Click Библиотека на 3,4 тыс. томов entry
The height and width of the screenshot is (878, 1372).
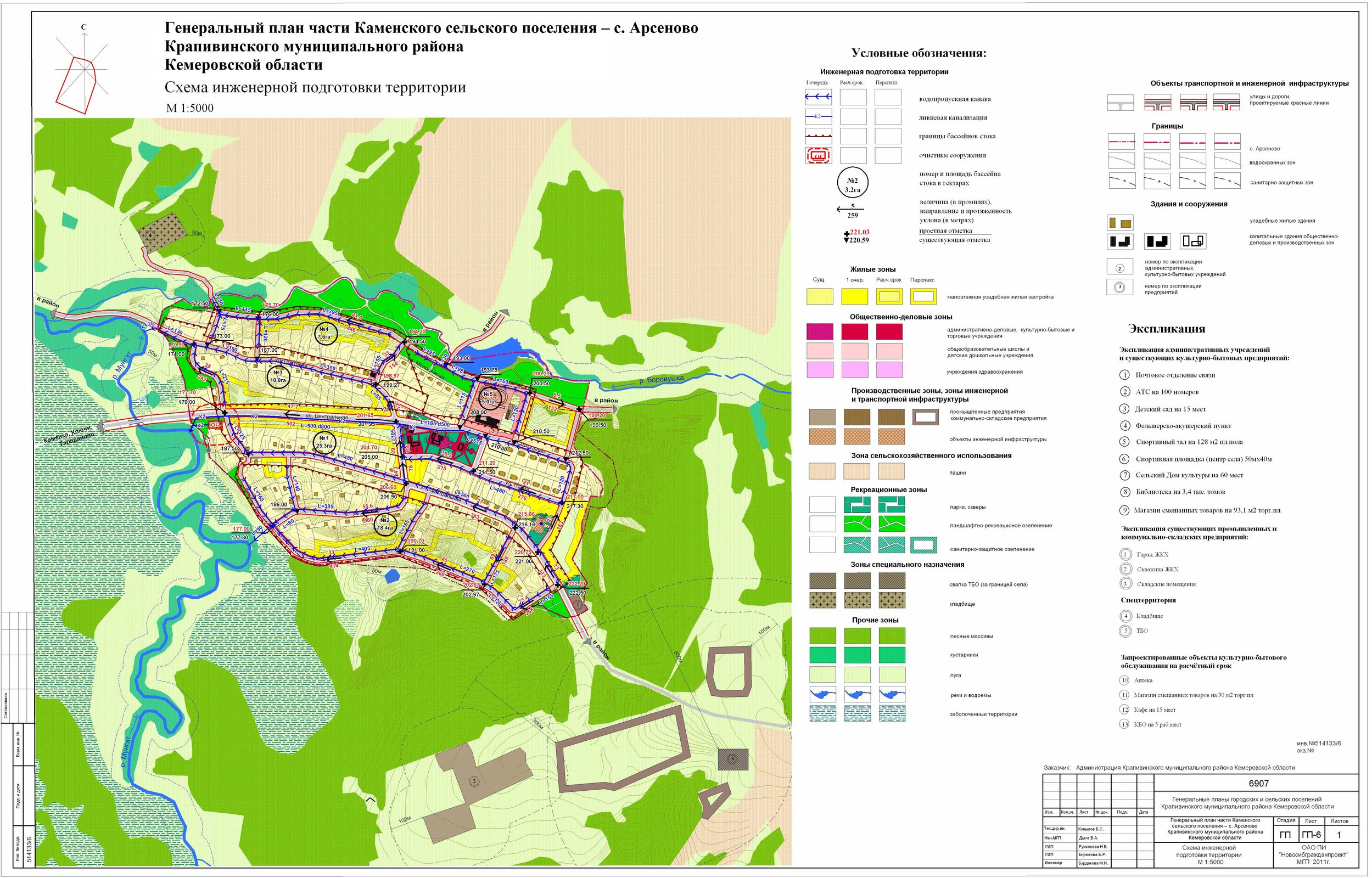coord(1172,492)
